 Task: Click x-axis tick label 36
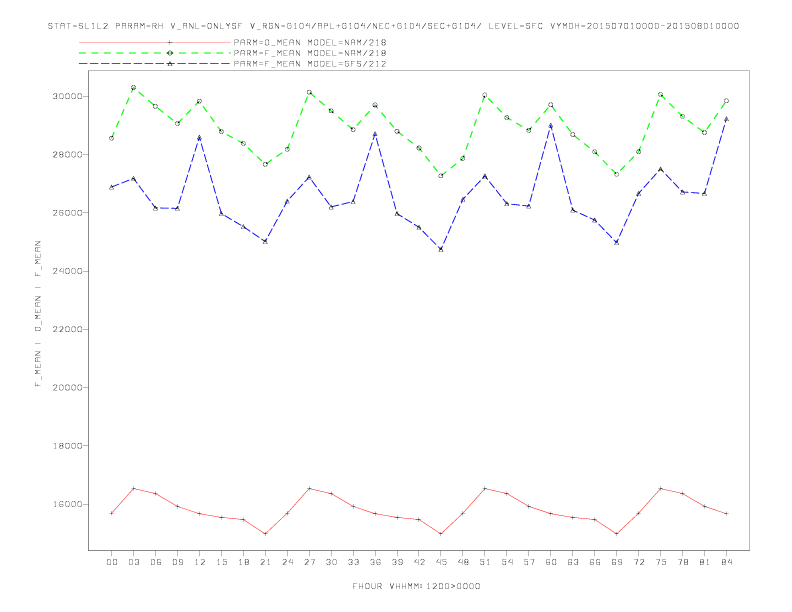375,562
